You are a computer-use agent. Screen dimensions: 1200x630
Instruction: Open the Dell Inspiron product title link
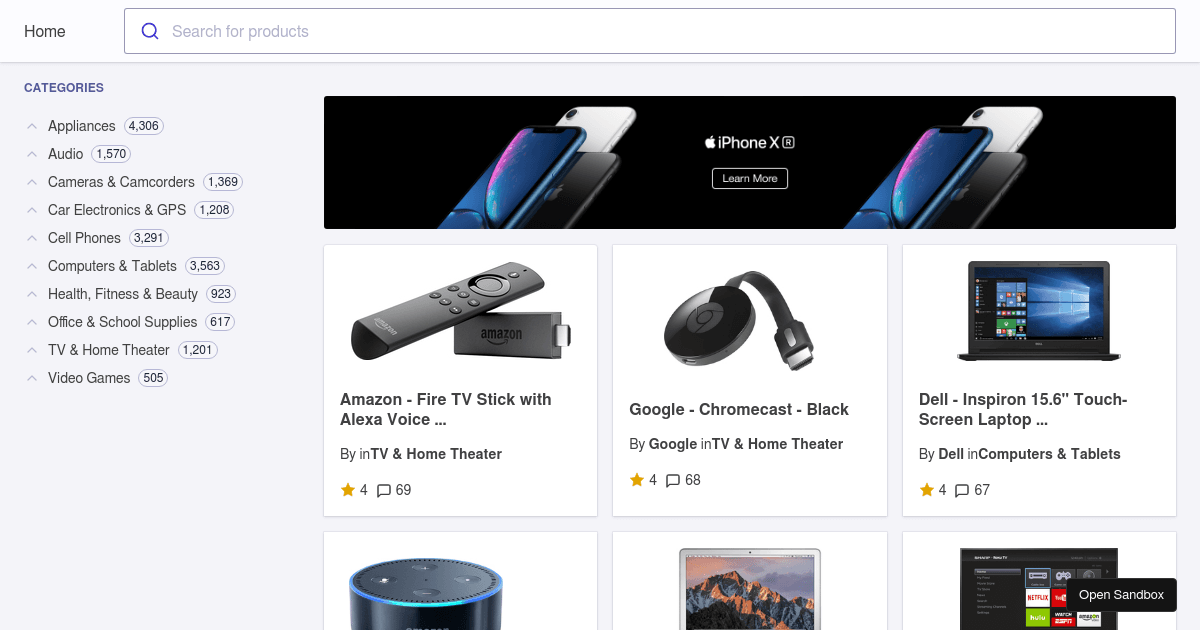pyautogui.click(x=1022, y=409)
